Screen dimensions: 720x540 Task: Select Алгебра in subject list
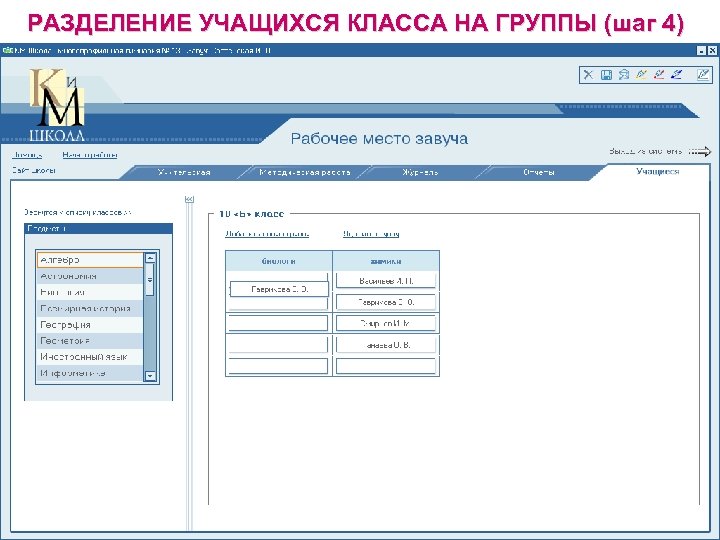[90, 260]
